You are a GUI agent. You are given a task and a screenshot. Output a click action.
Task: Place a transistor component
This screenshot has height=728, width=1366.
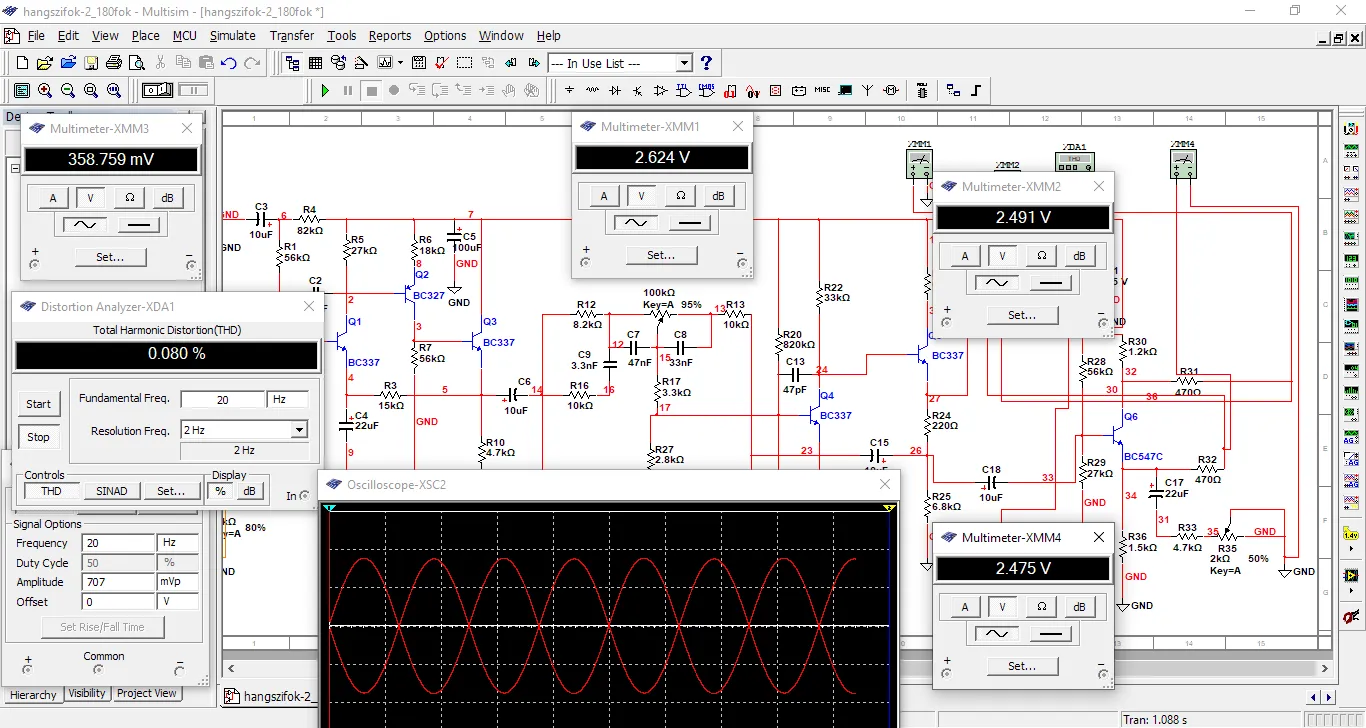tap(638, 90)
